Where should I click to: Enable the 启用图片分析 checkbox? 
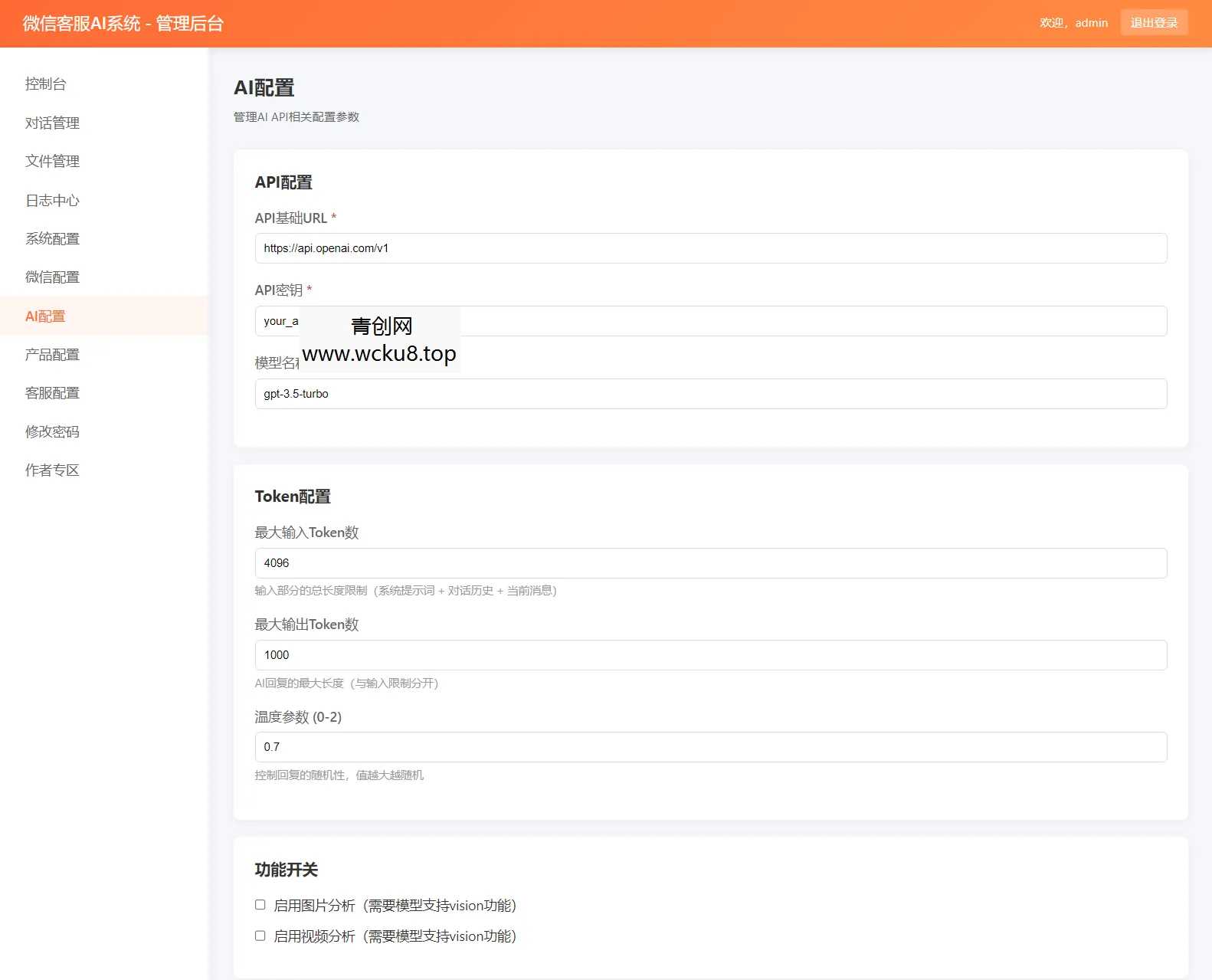pyautogui.click(x=260, y=905)
